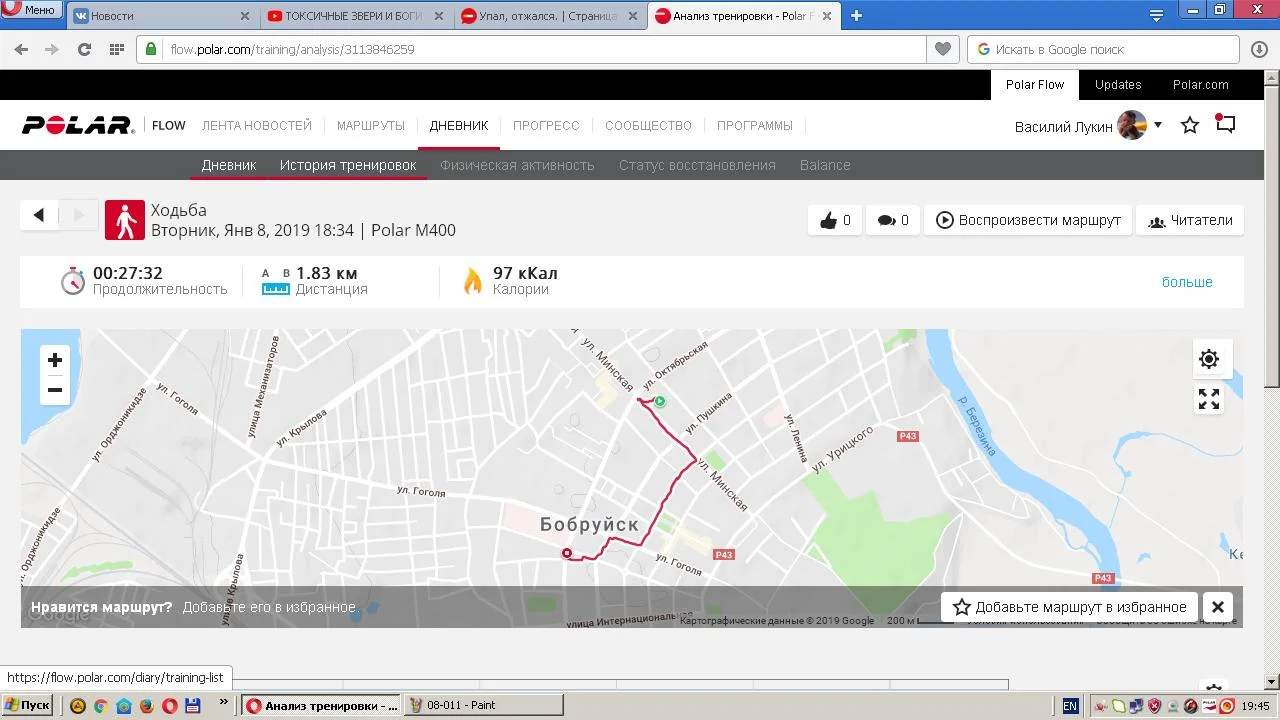
Task: Open ДНЕВНИК section
Action: tap(459, 126)
